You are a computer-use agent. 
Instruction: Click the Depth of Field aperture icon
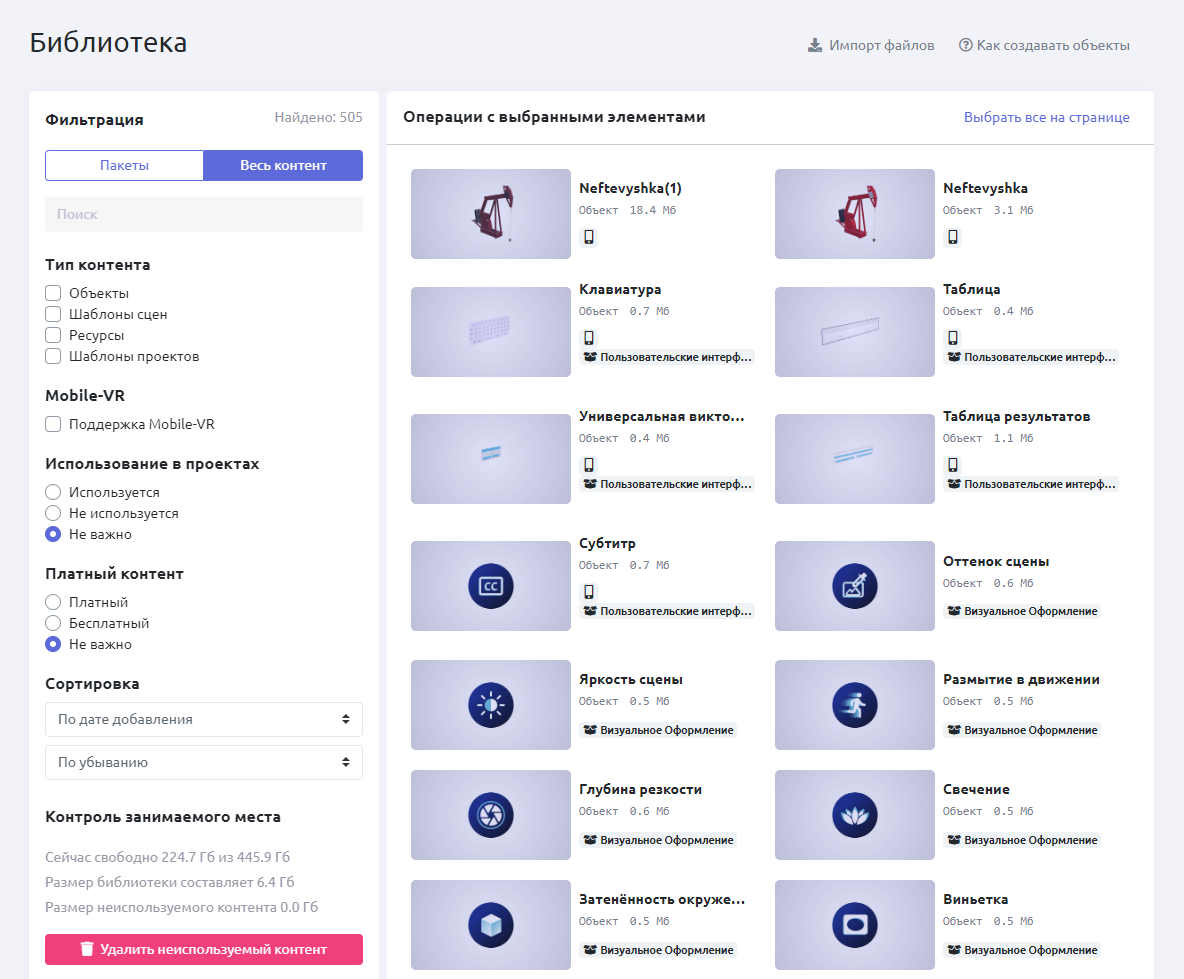(x=490, y=815)
